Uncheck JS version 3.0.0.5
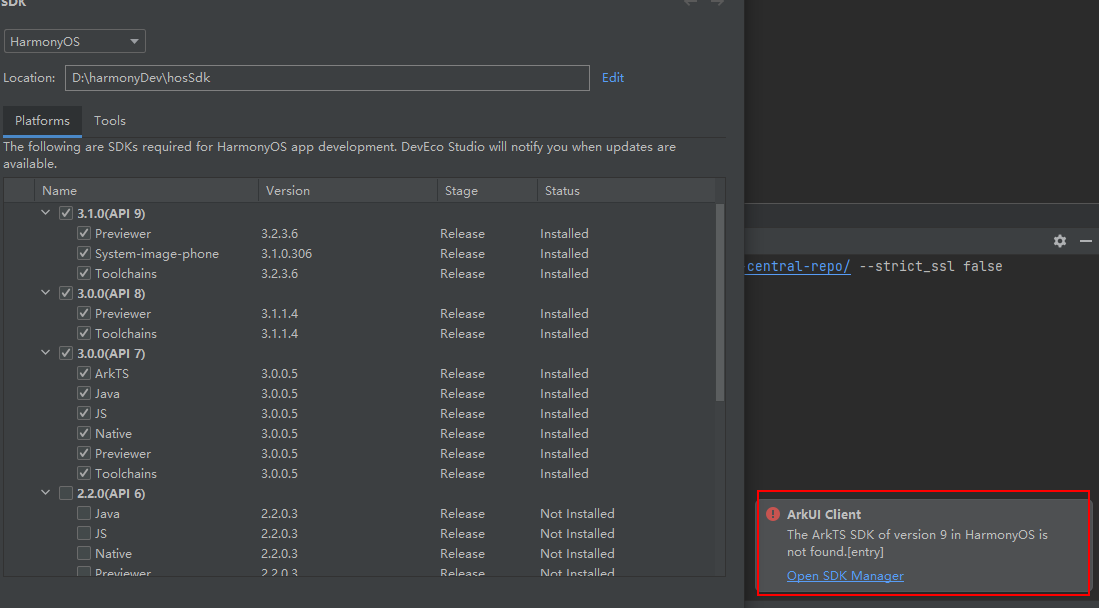Image resolution: width=1099 pixels, height=608 pixels. 84,413
